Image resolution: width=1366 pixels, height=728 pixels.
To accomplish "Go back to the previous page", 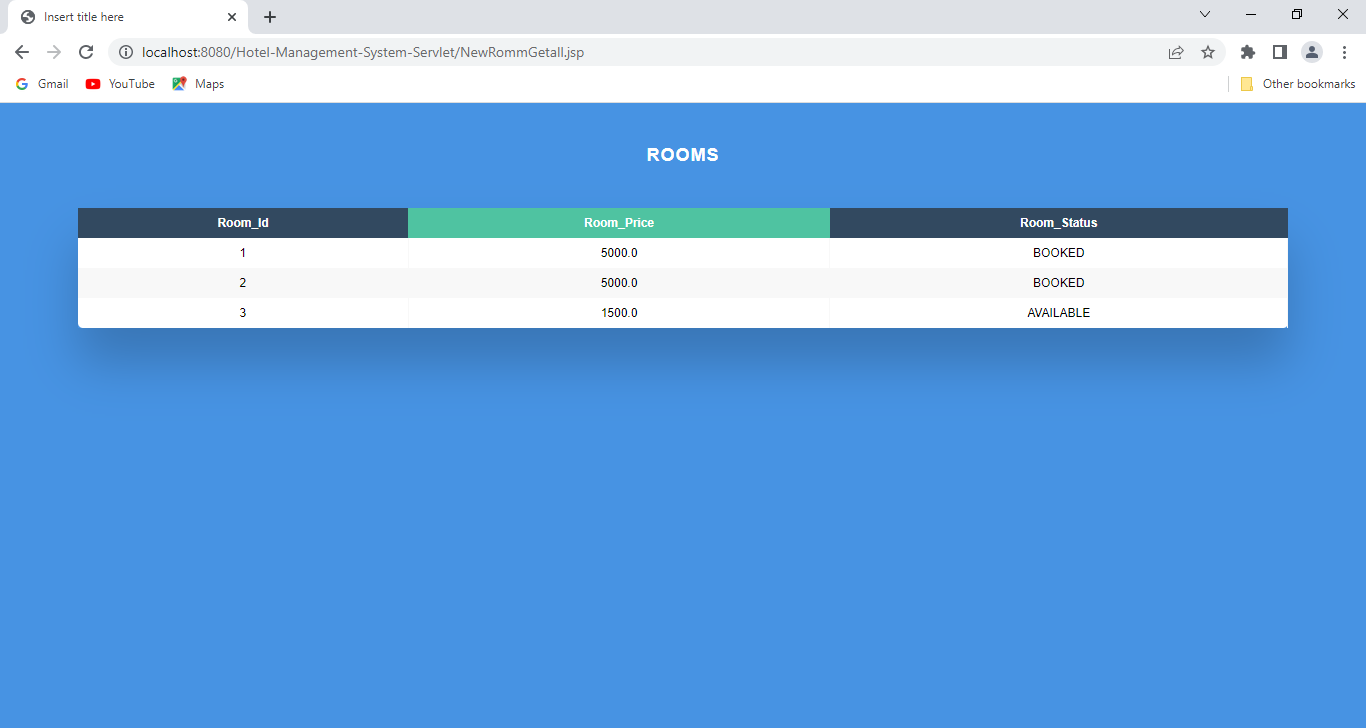I will tap(22, 52).
